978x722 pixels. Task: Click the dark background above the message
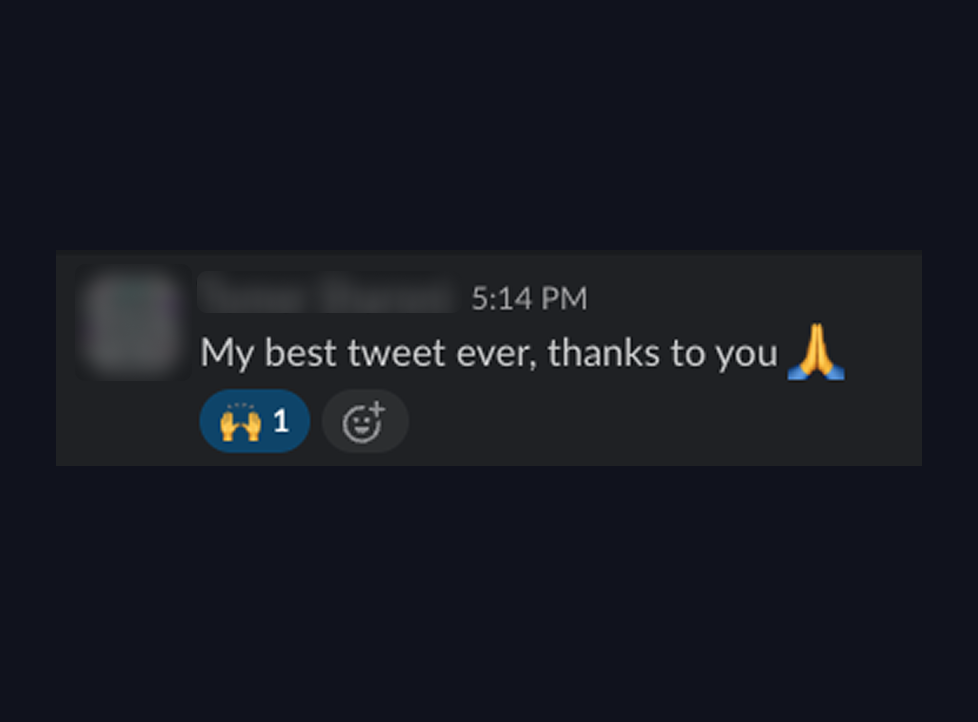(x=489, y=125)
